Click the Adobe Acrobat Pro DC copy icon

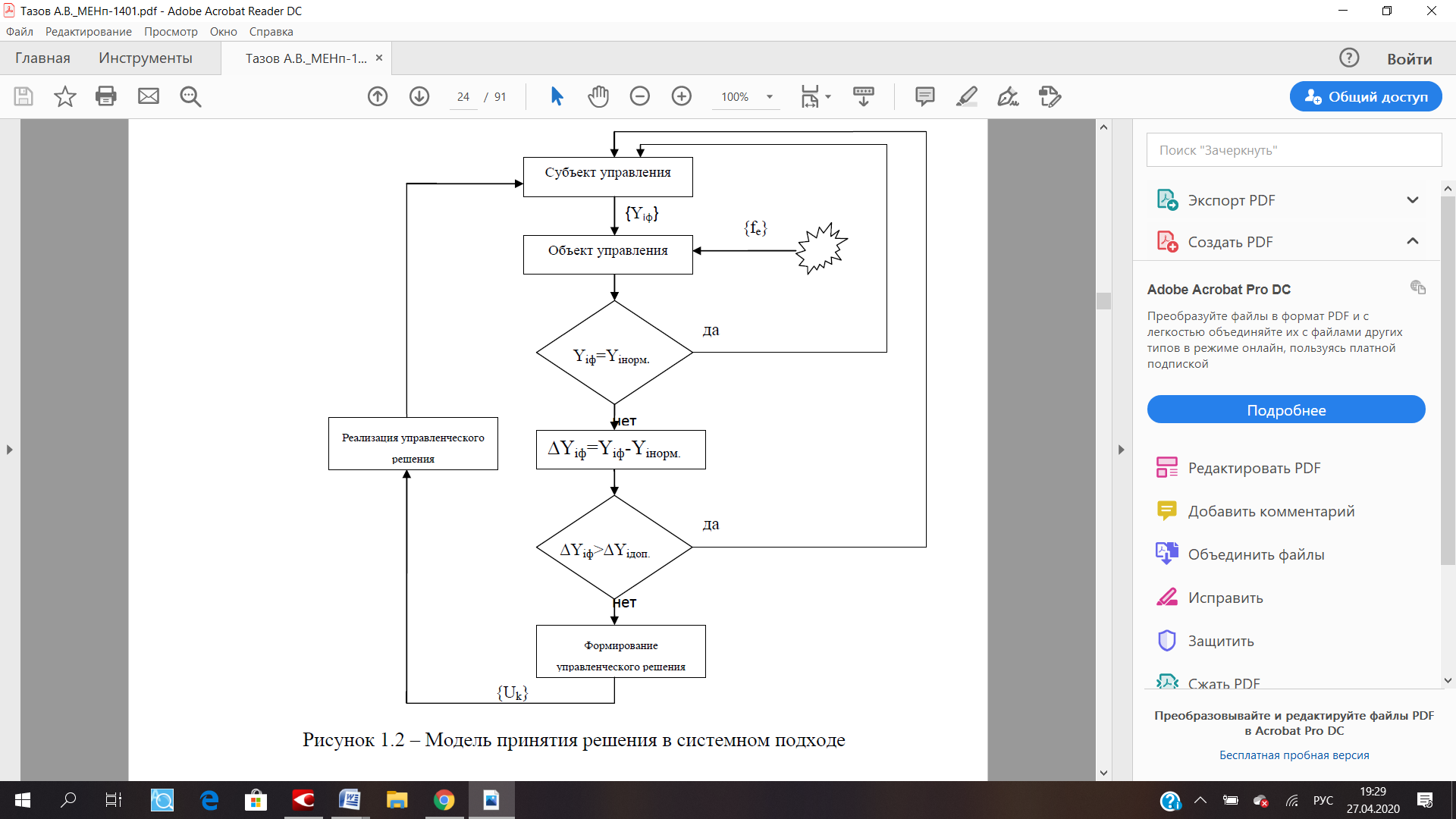[x=1418, y=287]
